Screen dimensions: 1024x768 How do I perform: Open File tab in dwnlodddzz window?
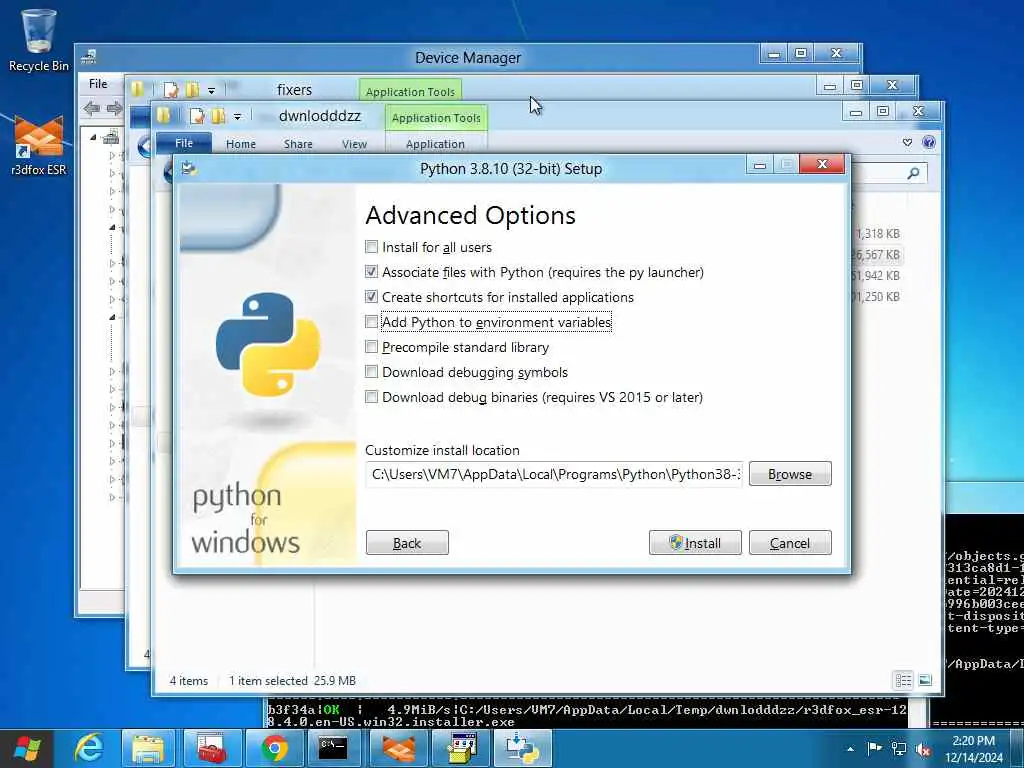184,143
